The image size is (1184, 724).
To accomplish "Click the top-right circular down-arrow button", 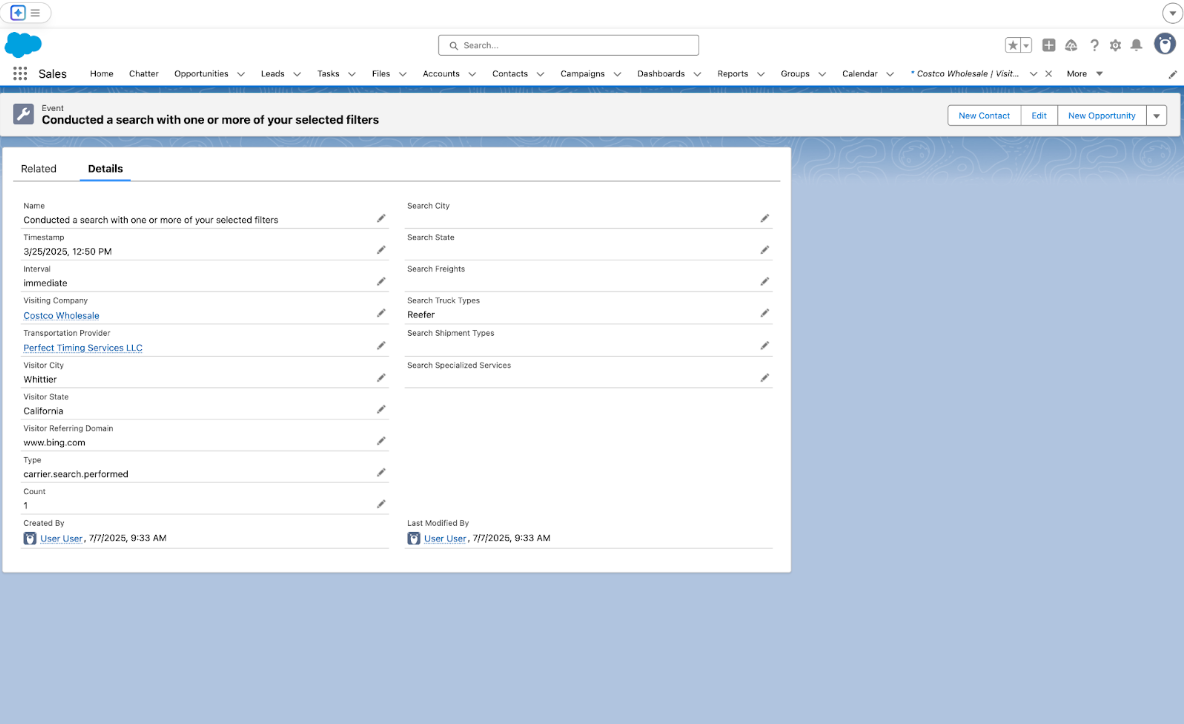I will point(1172,13).
